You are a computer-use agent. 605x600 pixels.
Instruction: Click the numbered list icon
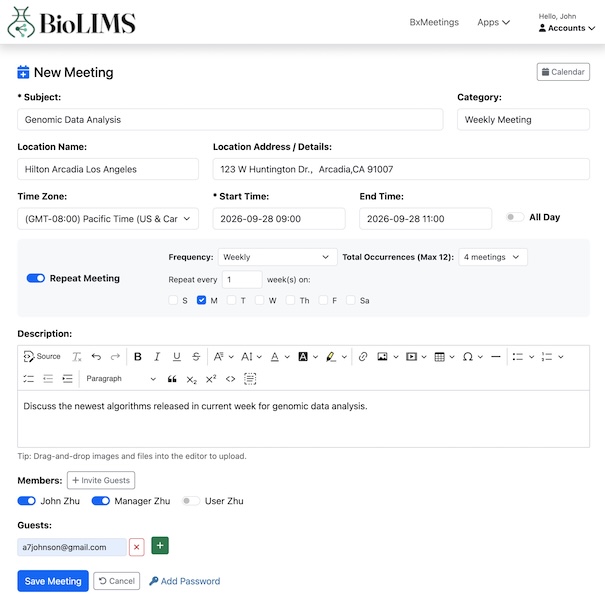tap(546, 357)
